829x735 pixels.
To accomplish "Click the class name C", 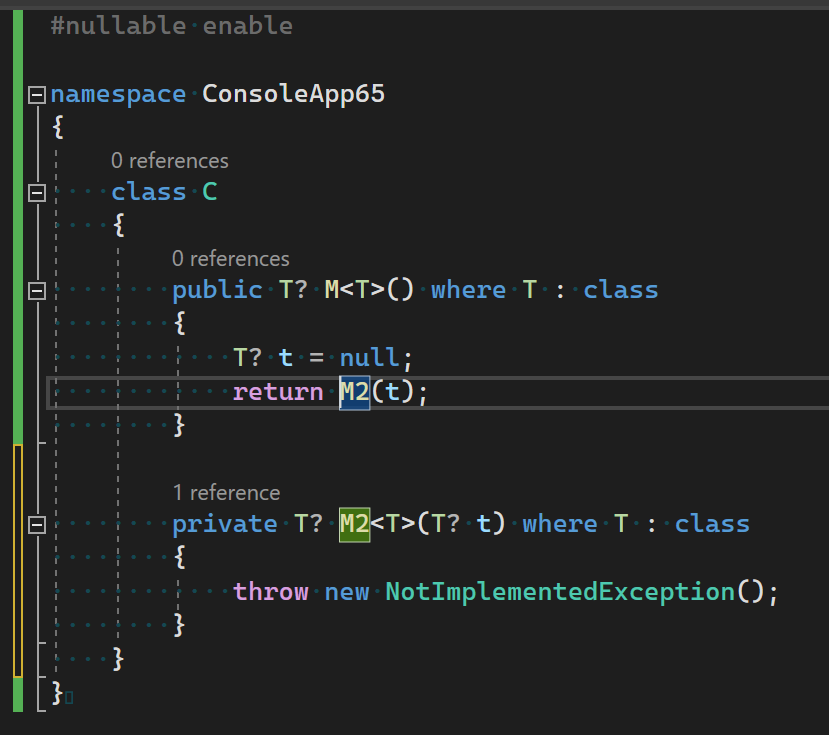I will coord(210,192).
